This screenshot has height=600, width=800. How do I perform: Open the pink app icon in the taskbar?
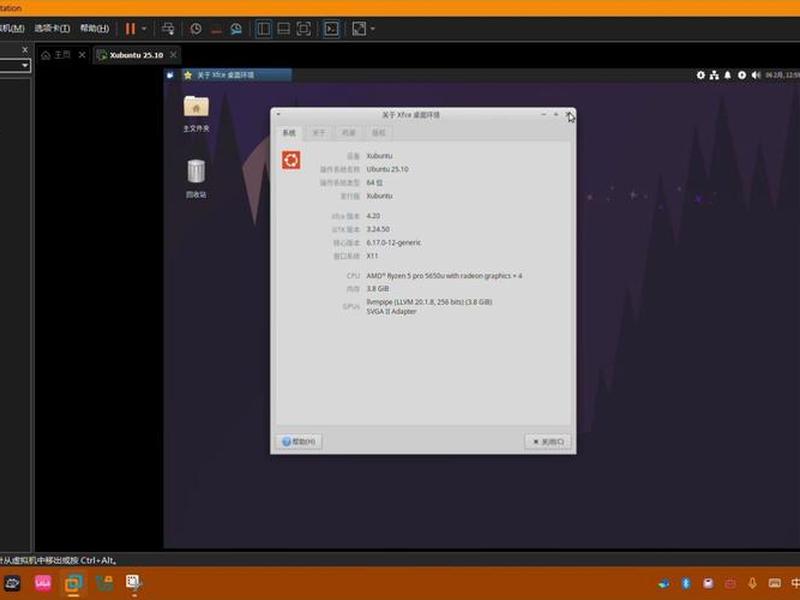(x=43, y=583)
